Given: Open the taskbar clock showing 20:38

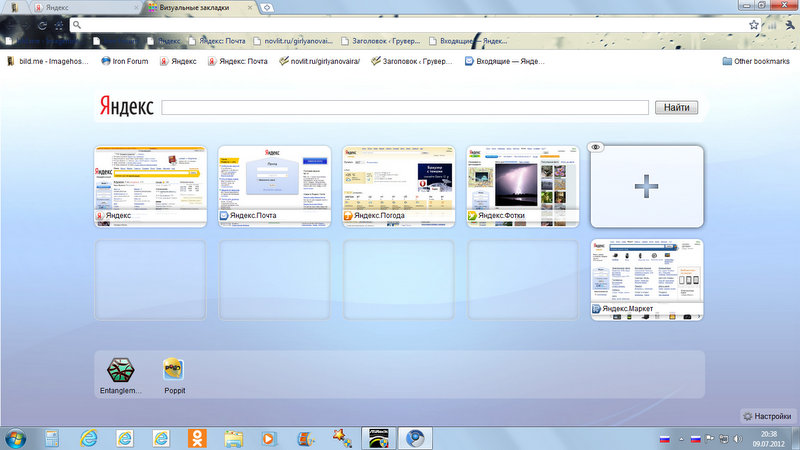Looking at the screenshot, I should [768, 439].
